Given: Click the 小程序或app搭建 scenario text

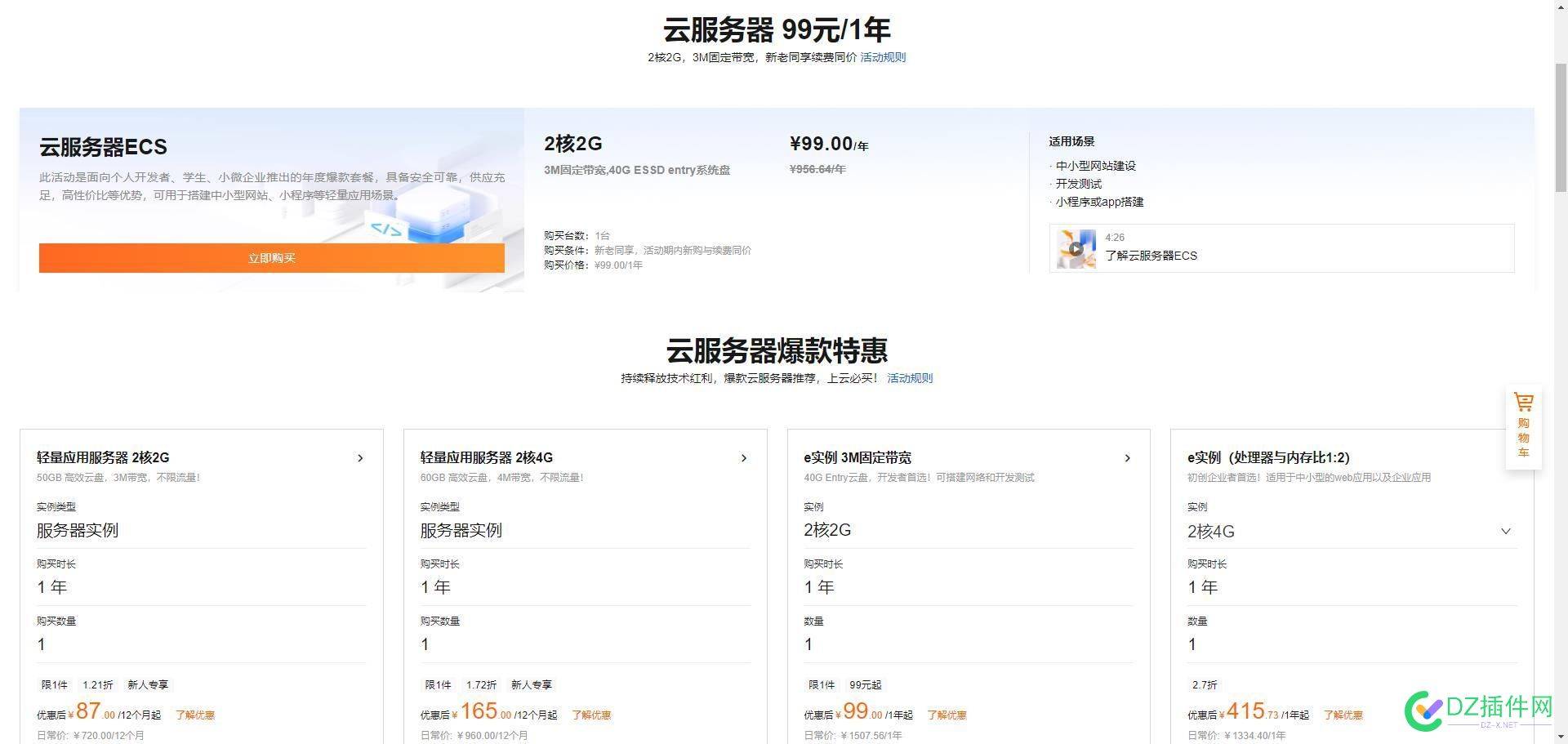Looking at the screenshot, I should pyautogui.click(x=1099, y=202).
